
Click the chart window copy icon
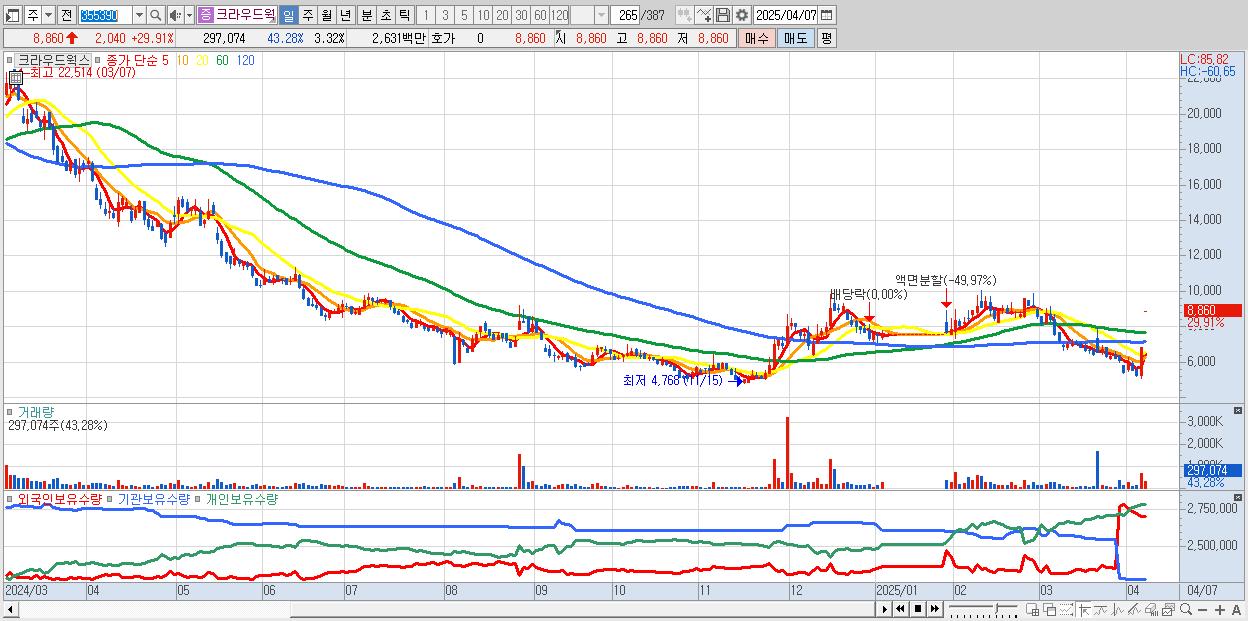(1168, 609)
